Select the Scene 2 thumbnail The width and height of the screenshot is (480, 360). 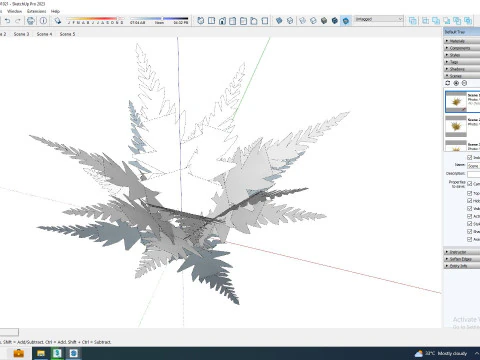click(456, 126)
